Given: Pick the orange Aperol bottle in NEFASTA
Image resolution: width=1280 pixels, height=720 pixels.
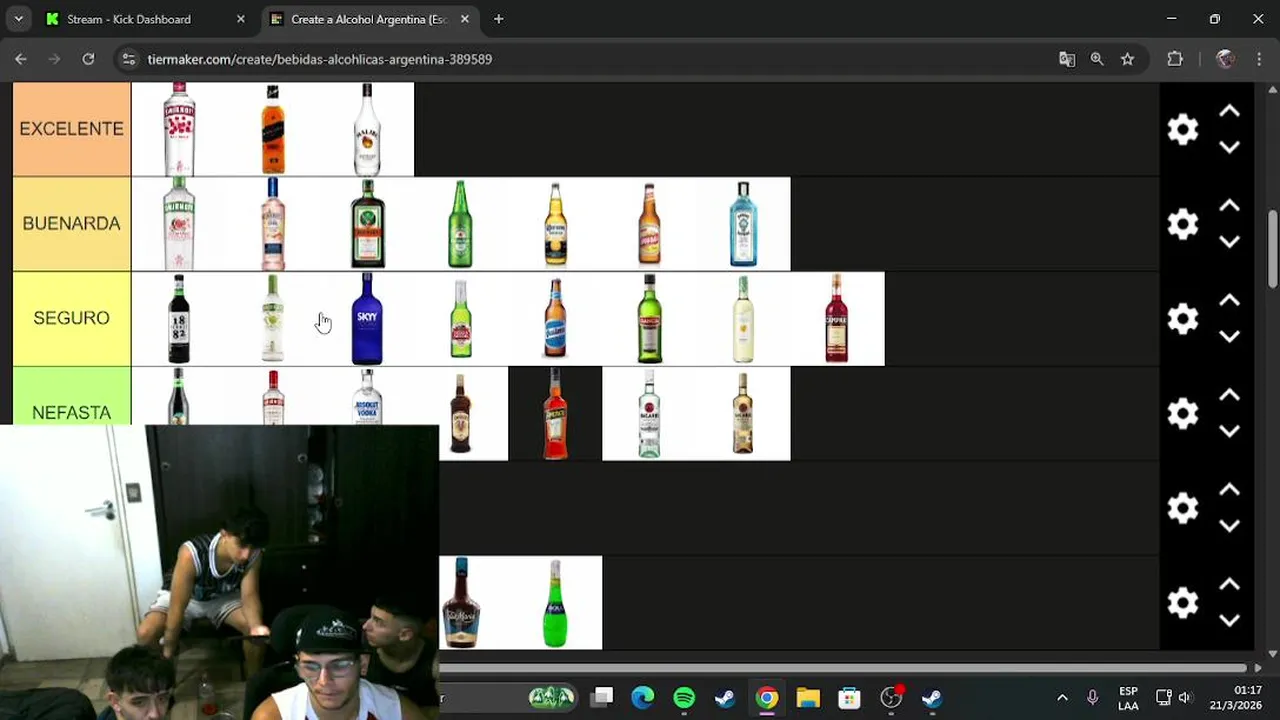Looking at the screenshot, I should (555, 414).
